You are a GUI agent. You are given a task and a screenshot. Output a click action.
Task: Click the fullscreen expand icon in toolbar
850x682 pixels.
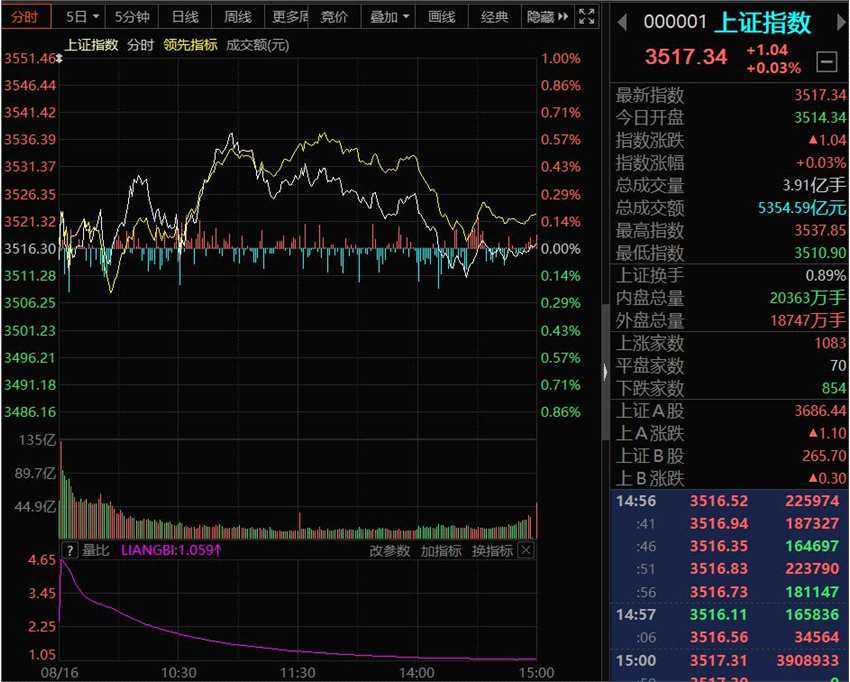(x=587, y=17)
